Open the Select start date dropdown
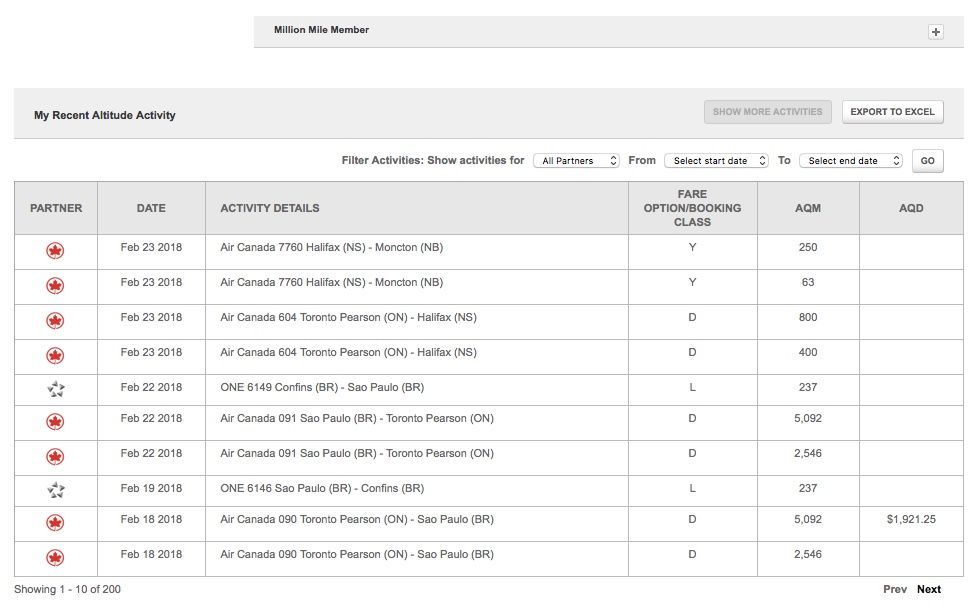This screenshot has width=978, height=604. 716,161
